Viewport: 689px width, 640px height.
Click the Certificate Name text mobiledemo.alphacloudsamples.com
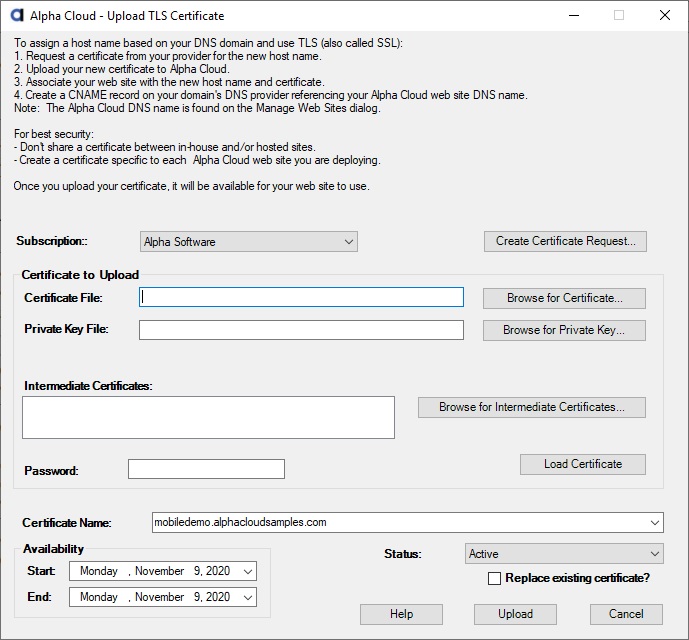coord(240,522)
